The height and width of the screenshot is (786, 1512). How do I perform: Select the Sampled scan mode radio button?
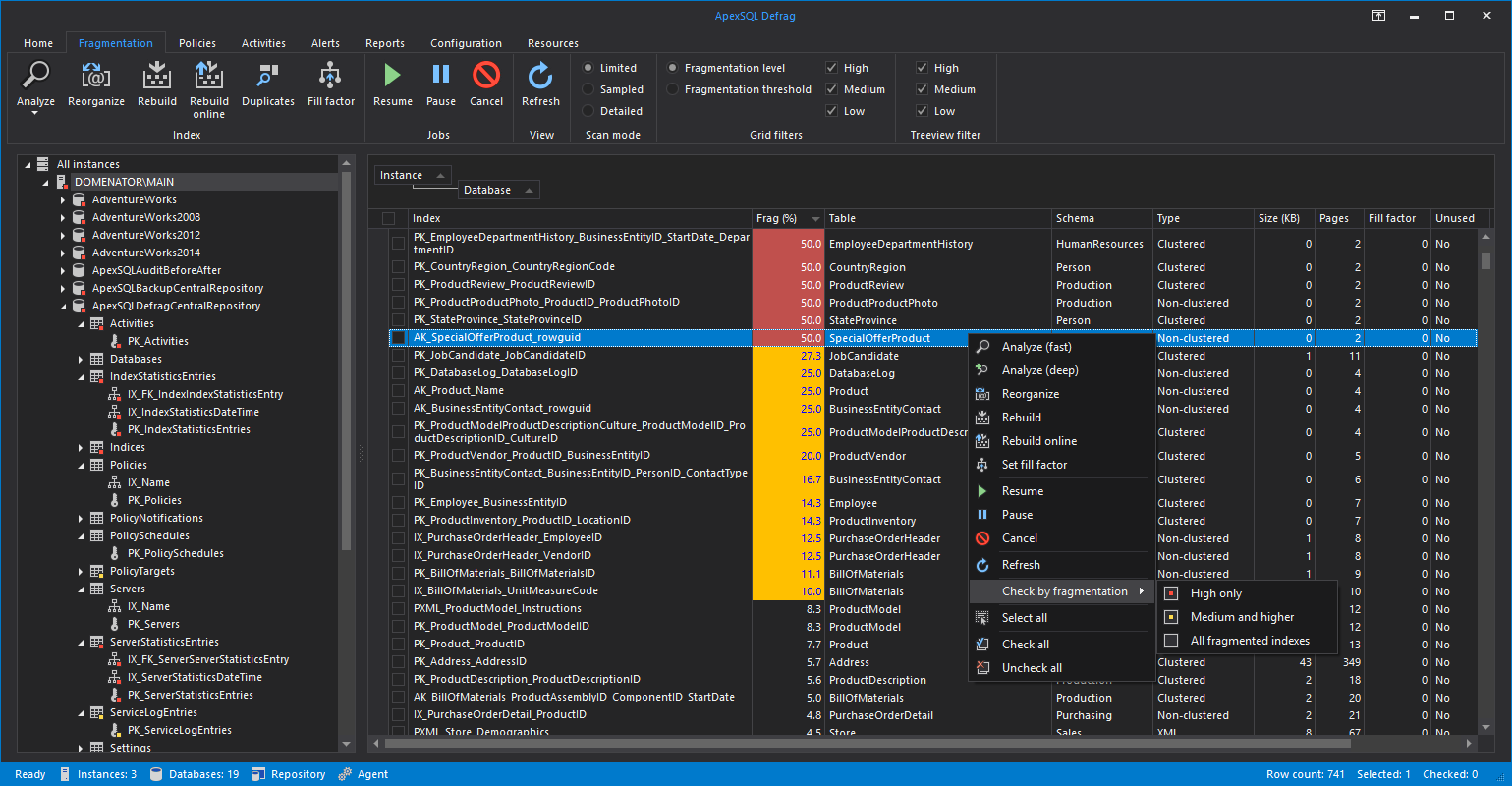coord(588,89)
